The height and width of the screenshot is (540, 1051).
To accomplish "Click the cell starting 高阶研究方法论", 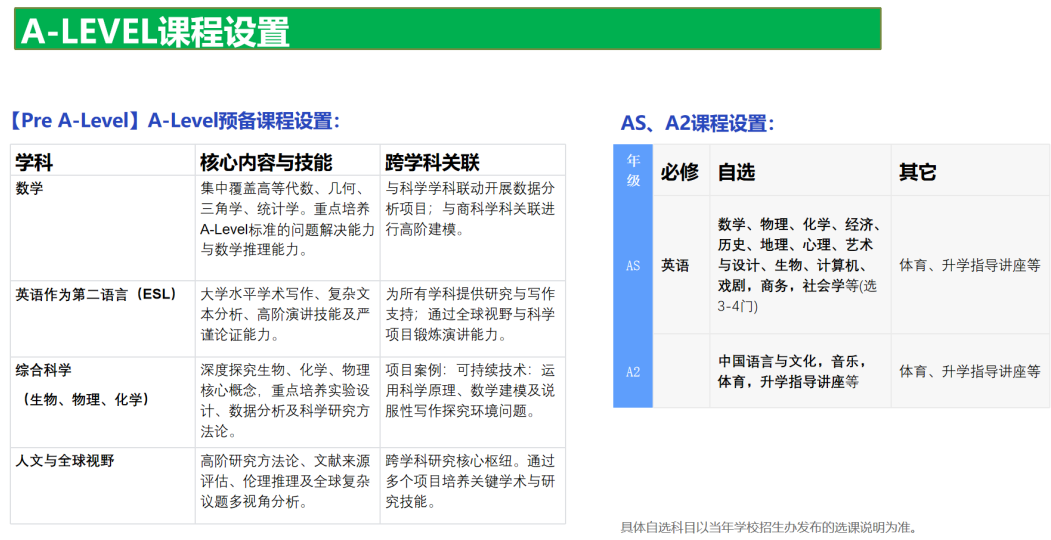I will tap(288, 486).
